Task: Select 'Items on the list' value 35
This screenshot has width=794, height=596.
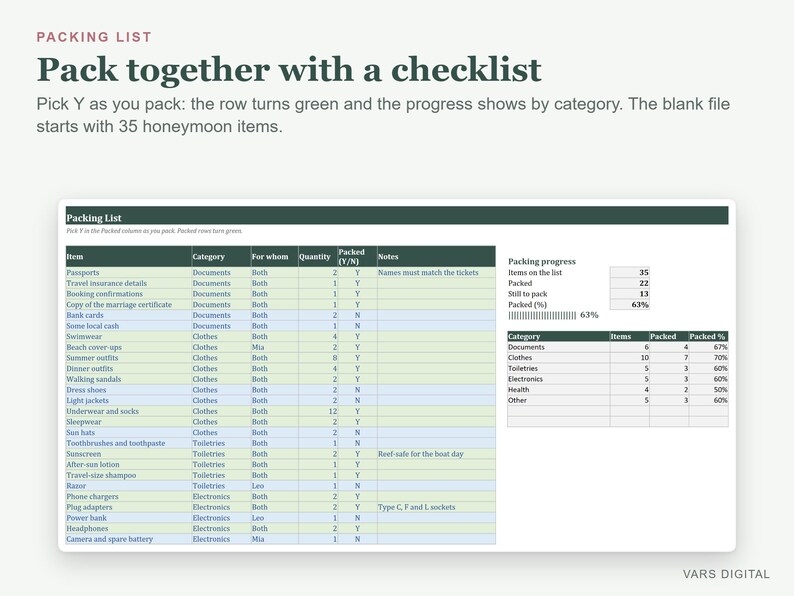Action: [x=629, y=272]
